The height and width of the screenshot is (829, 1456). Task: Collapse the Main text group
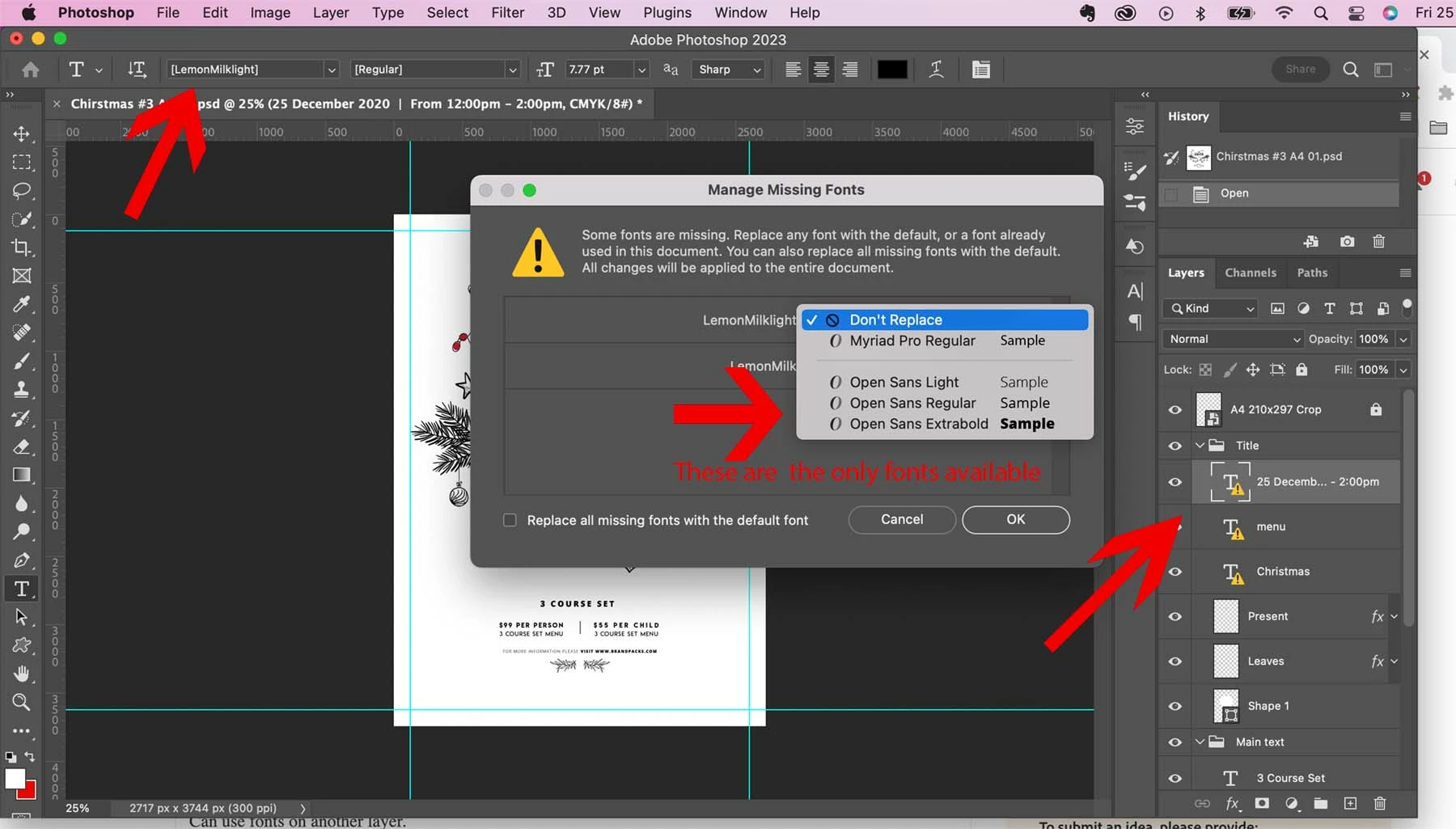click(x=1200, y=742)
